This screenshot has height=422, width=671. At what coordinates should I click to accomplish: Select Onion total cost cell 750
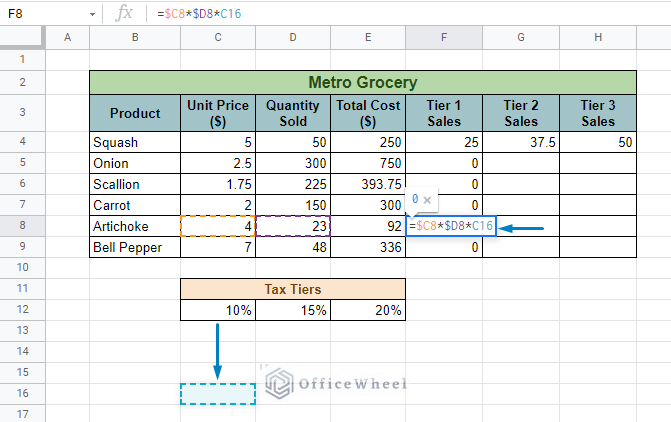coord(368,163)
